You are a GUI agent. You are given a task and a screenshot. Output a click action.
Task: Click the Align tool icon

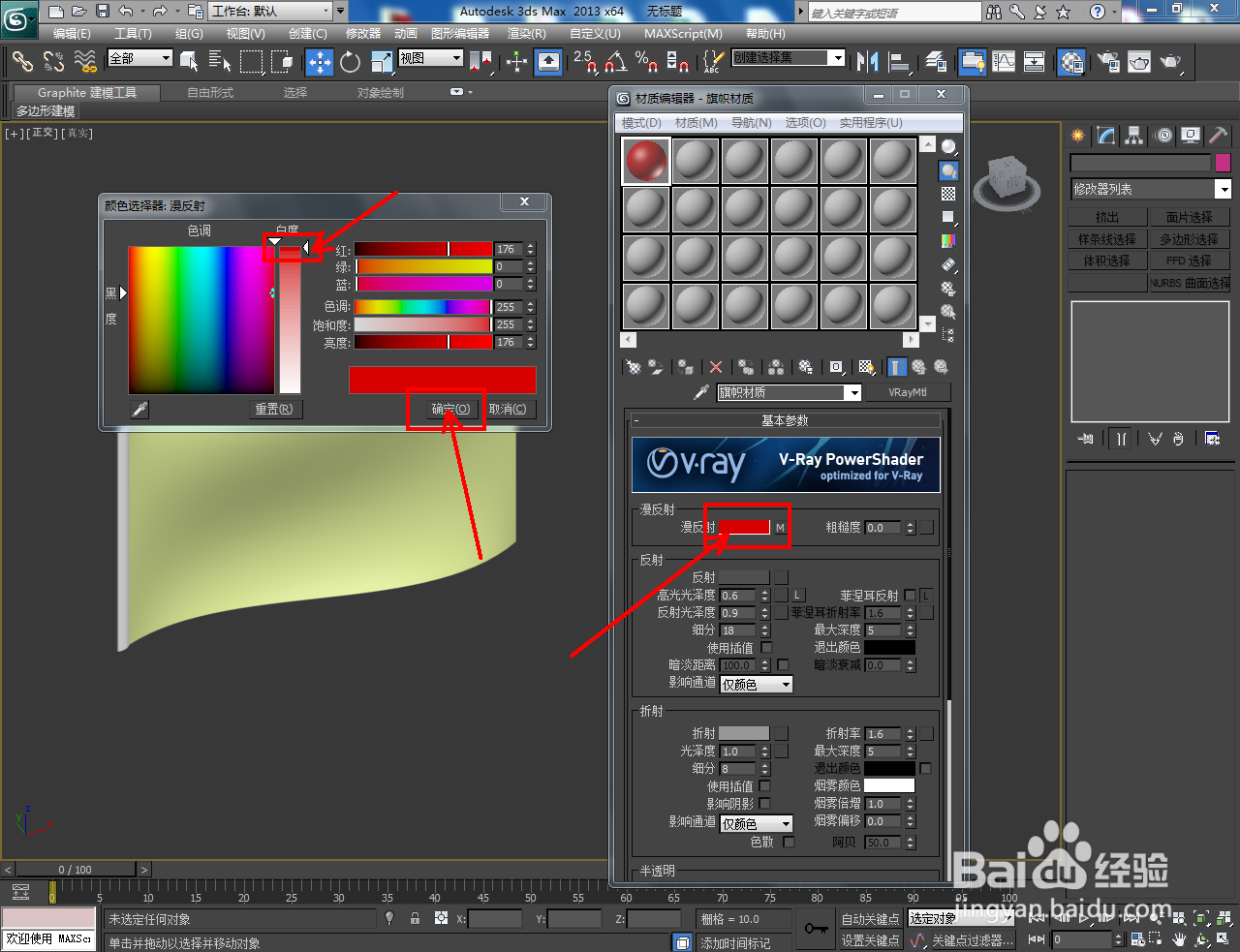(899, 62)
